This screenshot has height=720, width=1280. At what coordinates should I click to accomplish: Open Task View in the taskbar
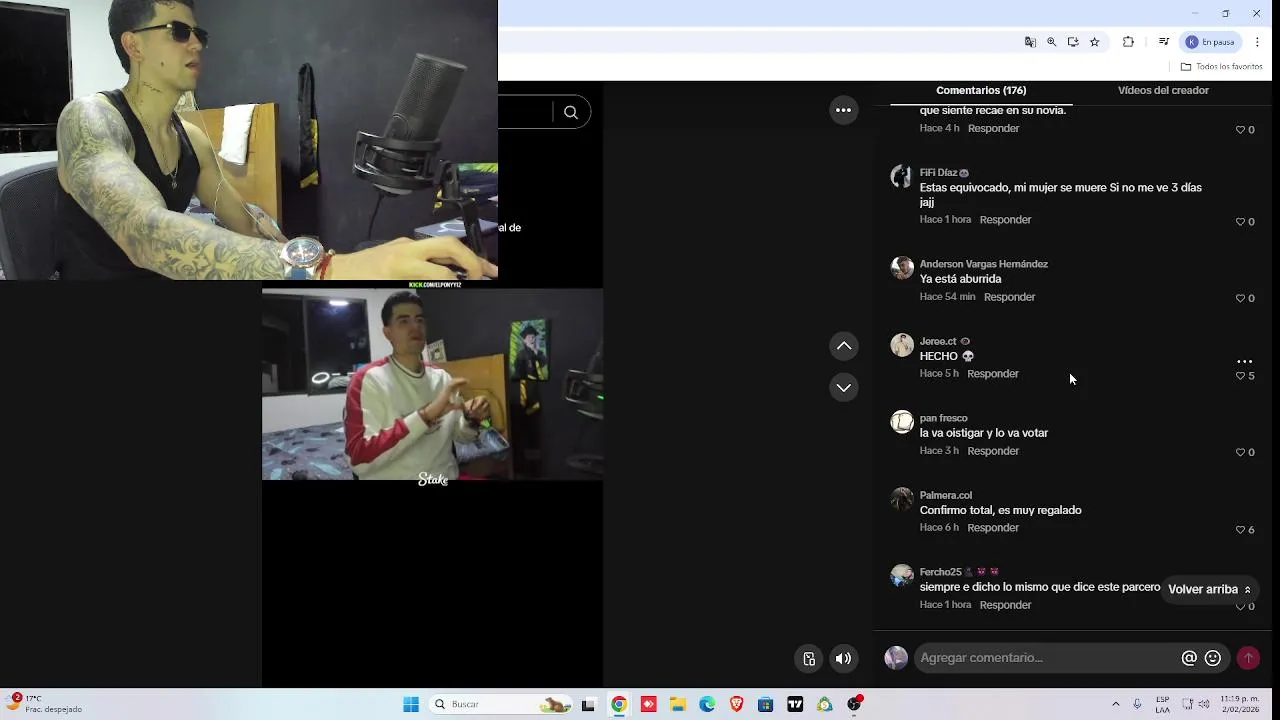pos(588,704)
